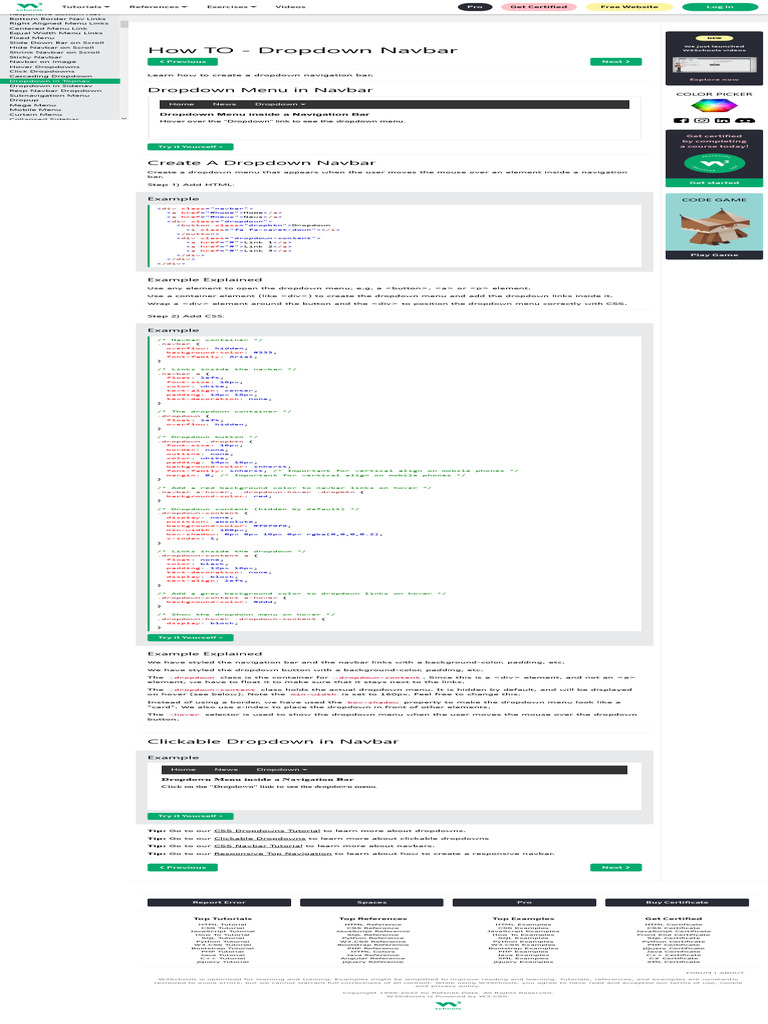Select Hover Dropdowns in the sidebar
768x1024 pixels.
click(44, 67)
